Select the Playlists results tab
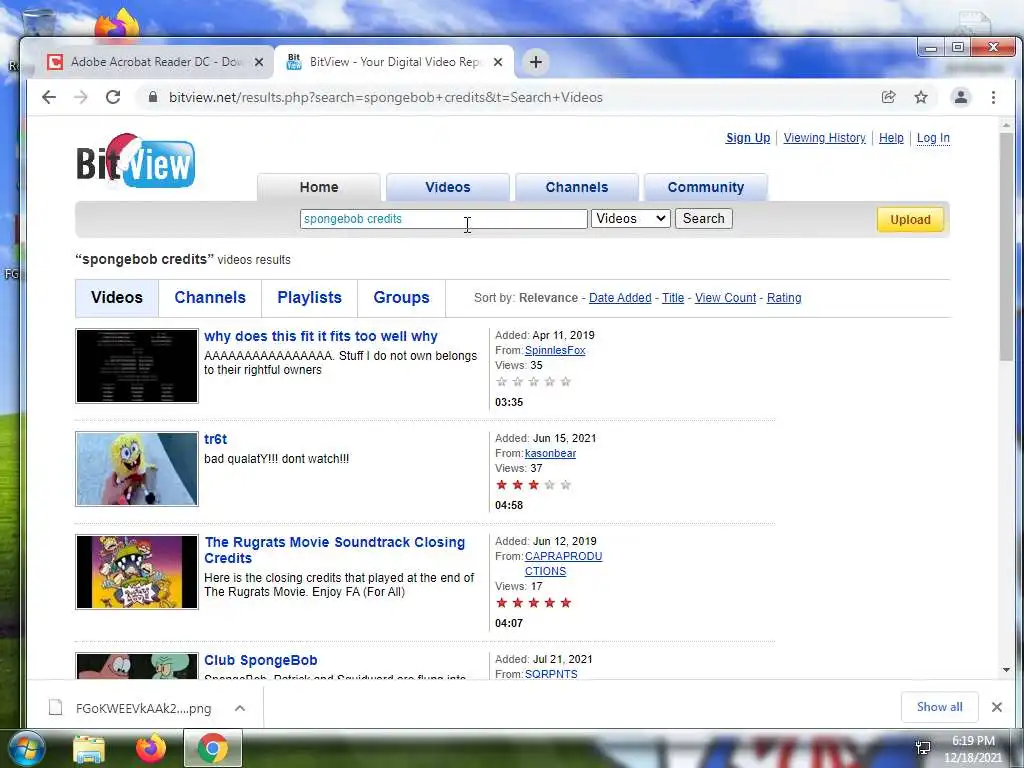The width and height of the screenshot is (1024, 768). click(x=310, y=298)
